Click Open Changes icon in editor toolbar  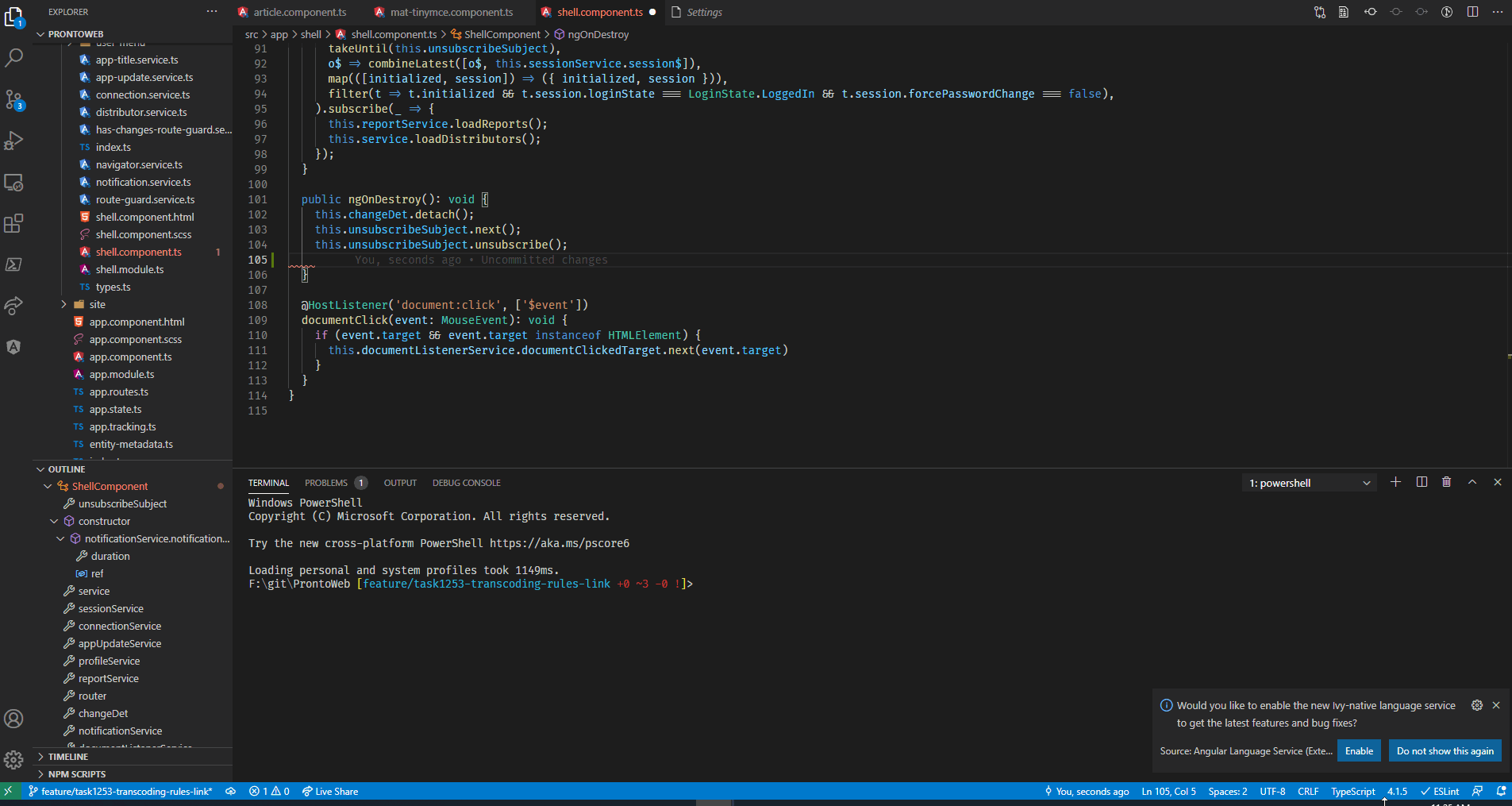click(x=1320, y=12)
